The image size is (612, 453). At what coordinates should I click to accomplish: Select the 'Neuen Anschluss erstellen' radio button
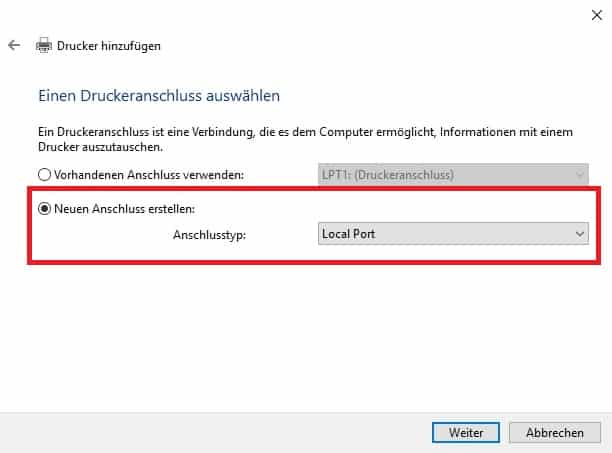(44, 209)
